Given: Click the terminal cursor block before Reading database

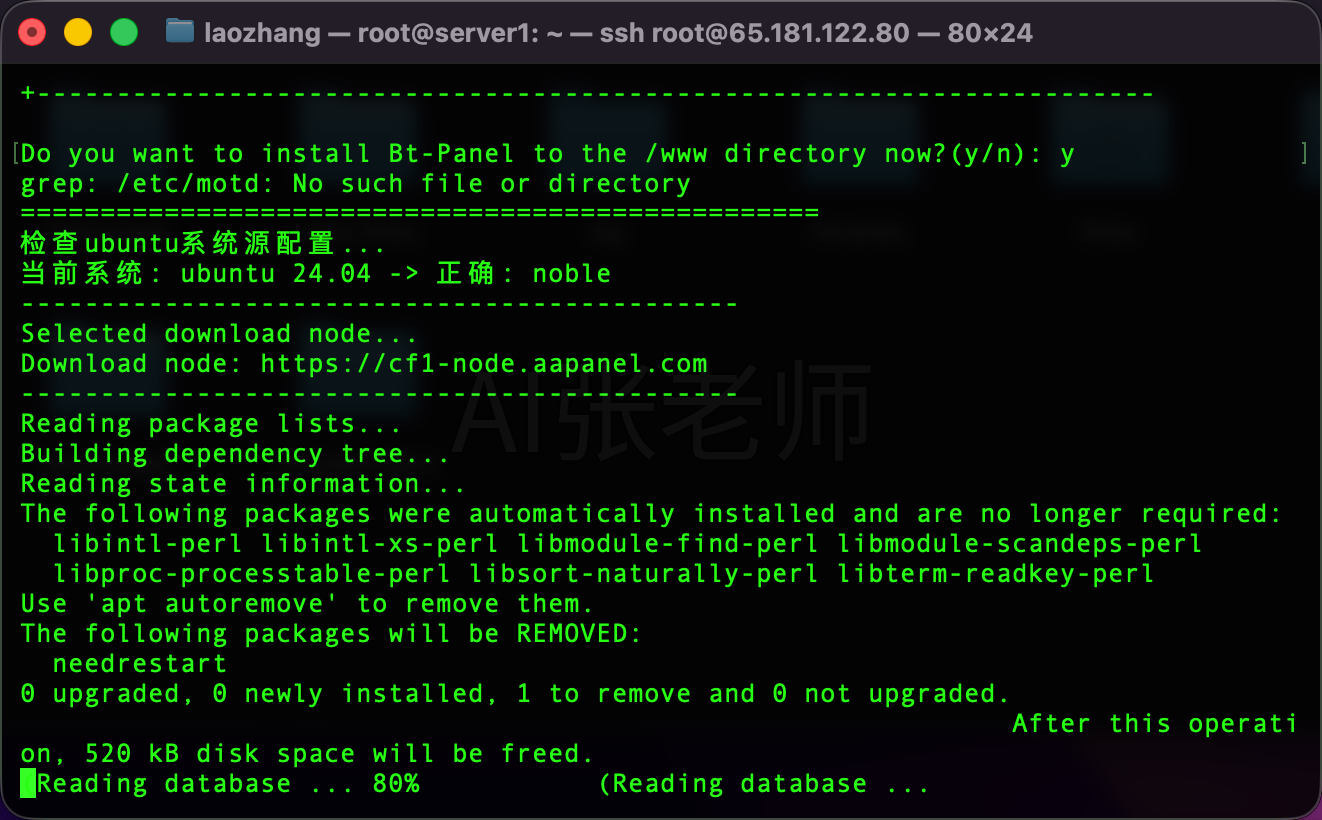Looking at the screenshot, I should point(29,783).
